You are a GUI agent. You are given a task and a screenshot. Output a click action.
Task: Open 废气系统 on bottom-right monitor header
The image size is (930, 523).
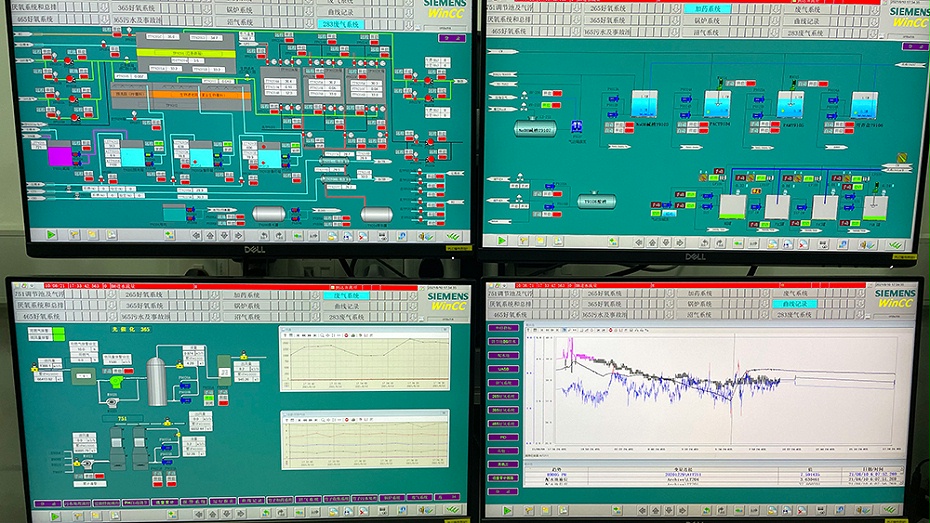click(795, 293)
